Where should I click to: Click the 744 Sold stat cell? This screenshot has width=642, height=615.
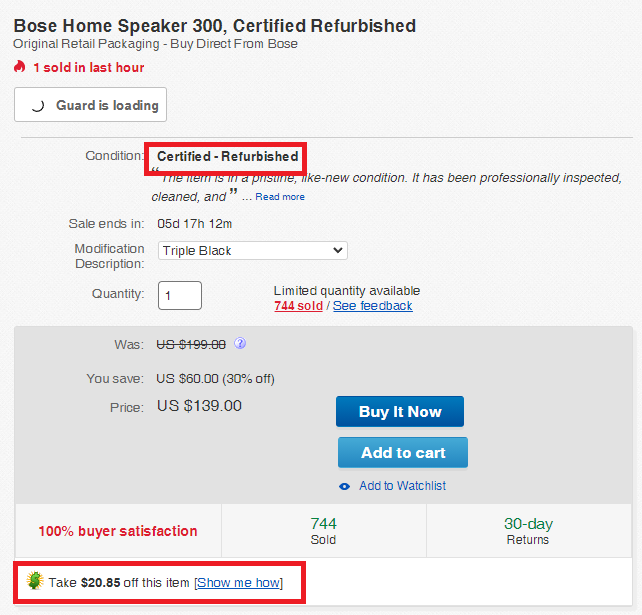(323, 531)
